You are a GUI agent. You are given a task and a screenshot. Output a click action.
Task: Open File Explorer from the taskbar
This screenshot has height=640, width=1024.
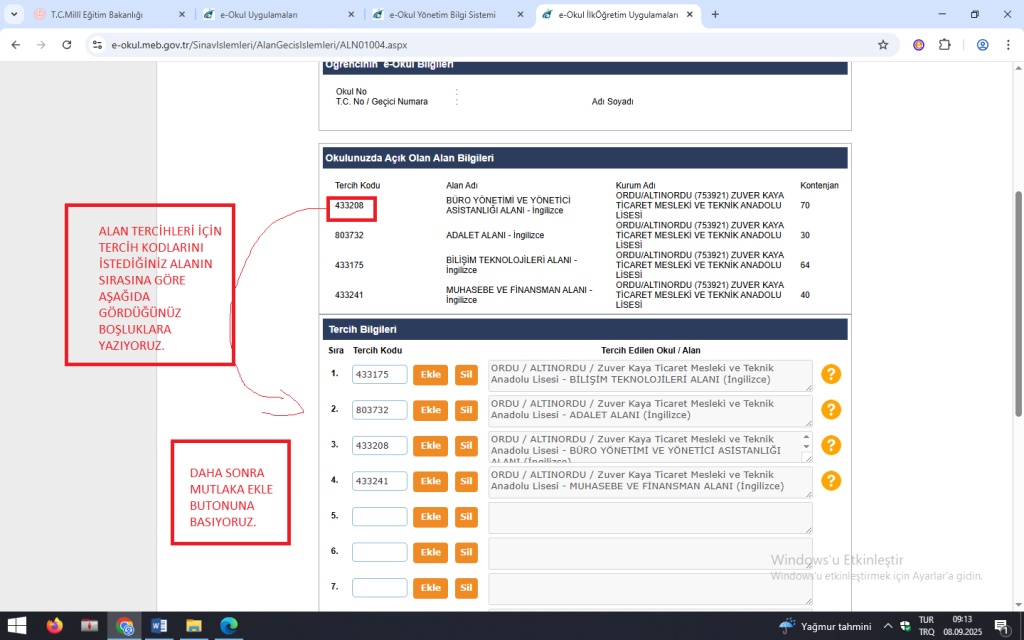click(x=194, y=626)
